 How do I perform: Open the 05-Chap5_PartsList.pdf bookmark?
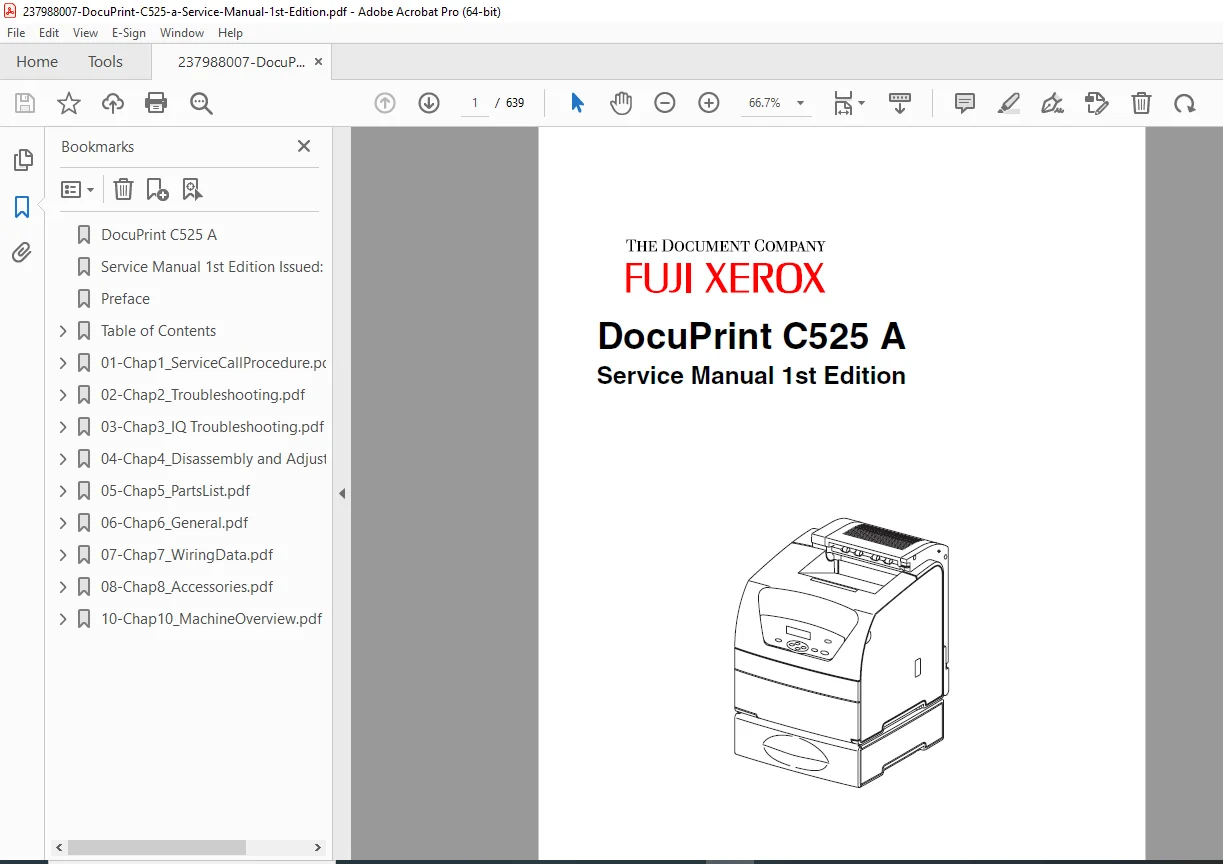(176, 491)
